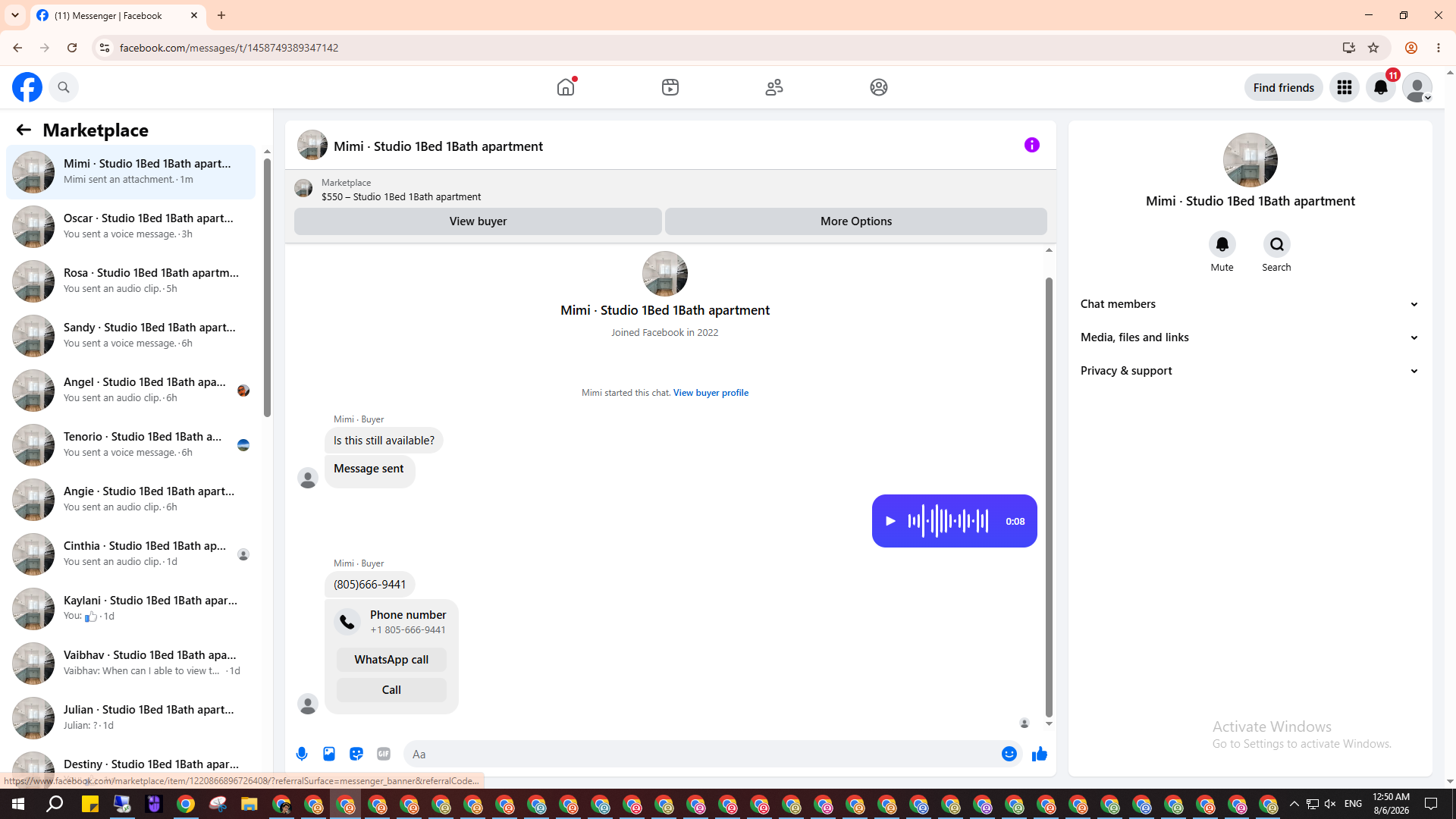1456x819 pixels.
Task: Expand Privacy & support section
Action: 1250,371
